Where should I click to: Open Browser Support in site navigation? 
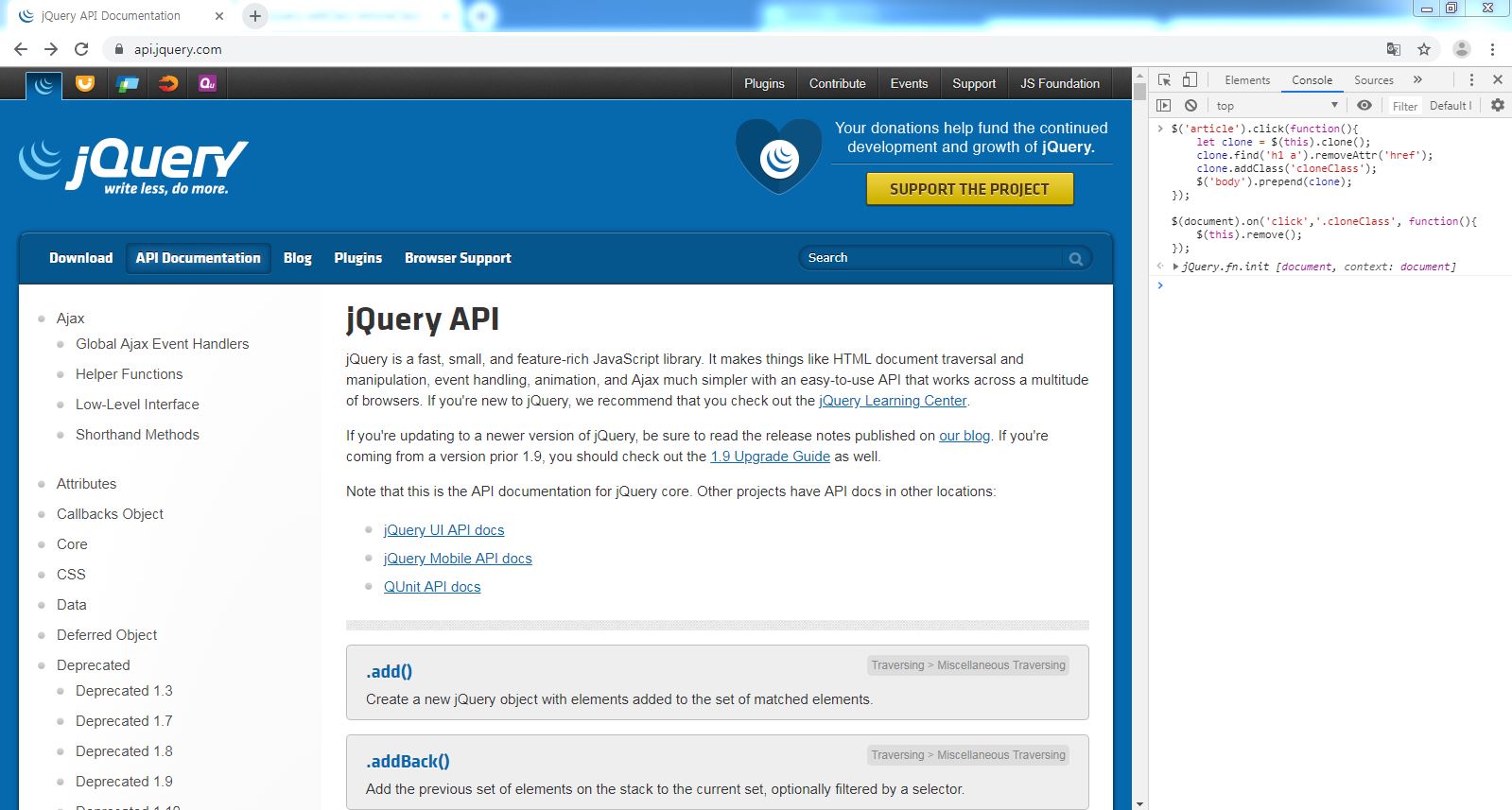coord(458,258)
